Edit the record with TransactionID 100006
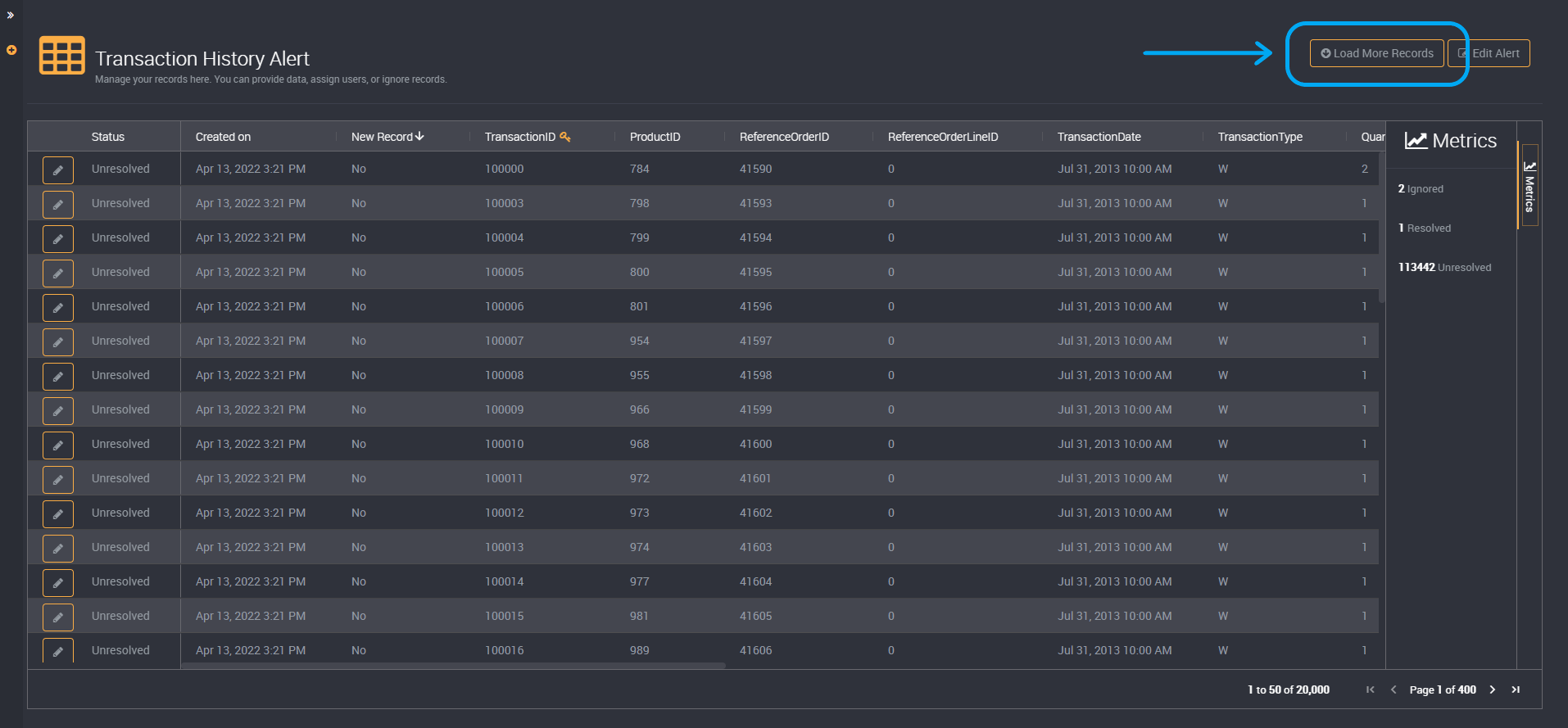The width and height of the screenshot is (1568, 728). (x=58, y=308)
